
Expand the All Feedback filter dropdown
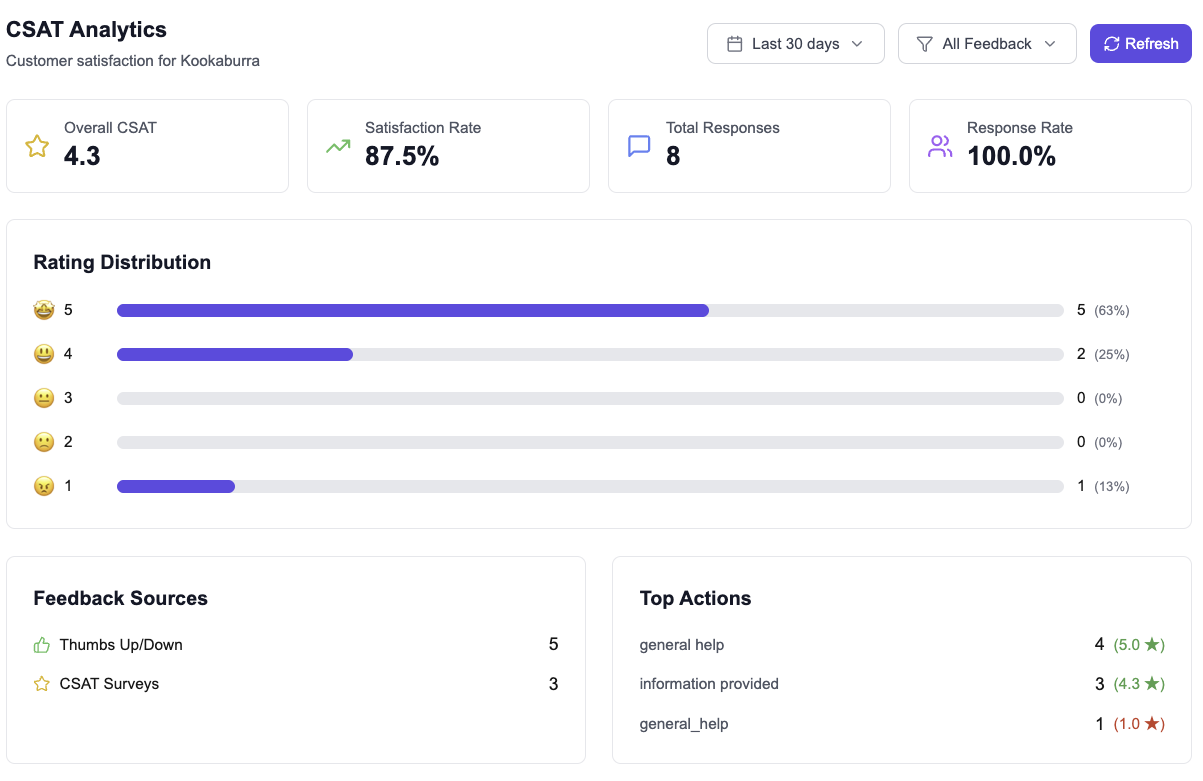point(986,44)
